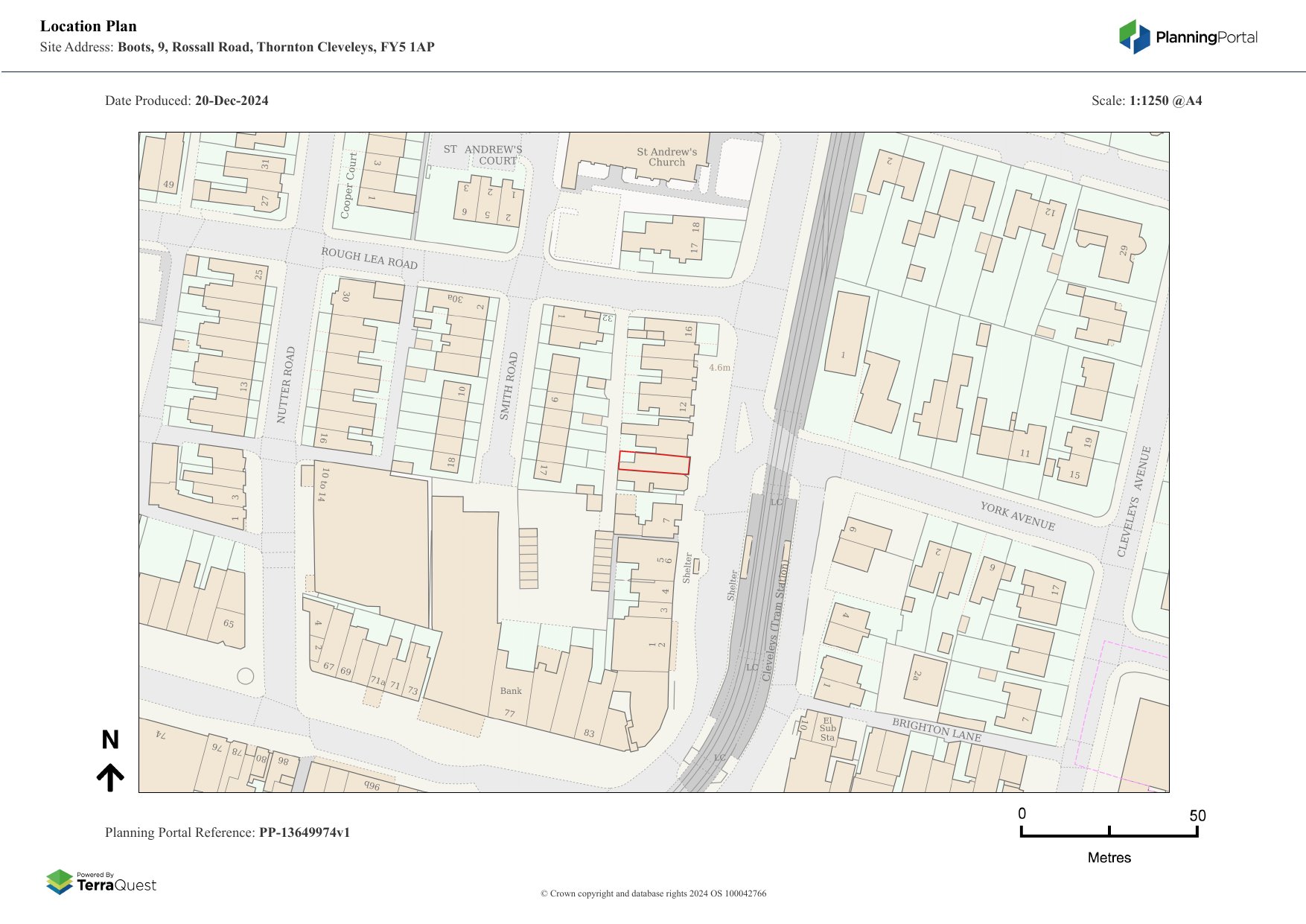This screenshot has height=924, width=1306.
Task: Select the 4.6m spot height marker
Action: [x=719, y=368]
